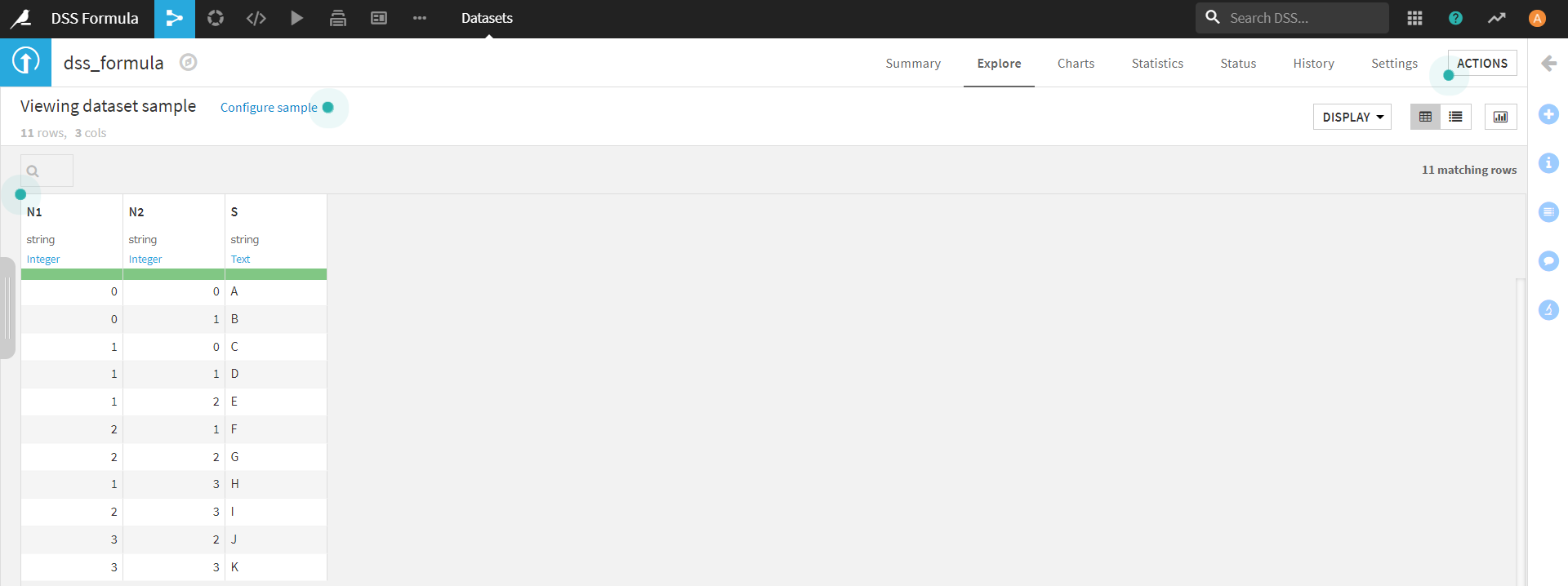The image size is (1568, 586).
Task: Open the user profile avatar
Action: coord(1537,18)
